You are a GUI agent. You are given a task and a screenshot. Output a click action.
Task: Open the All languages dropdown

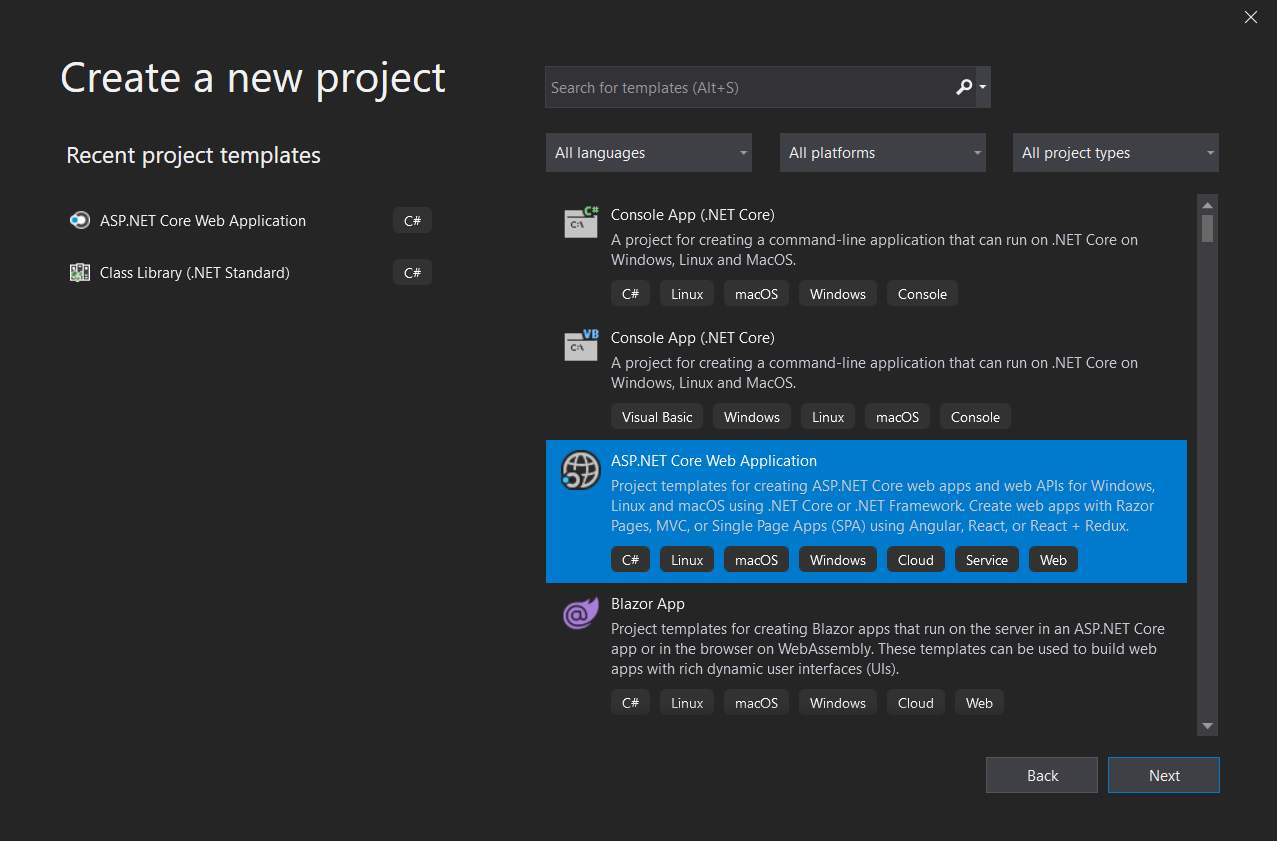click(648, 152)
